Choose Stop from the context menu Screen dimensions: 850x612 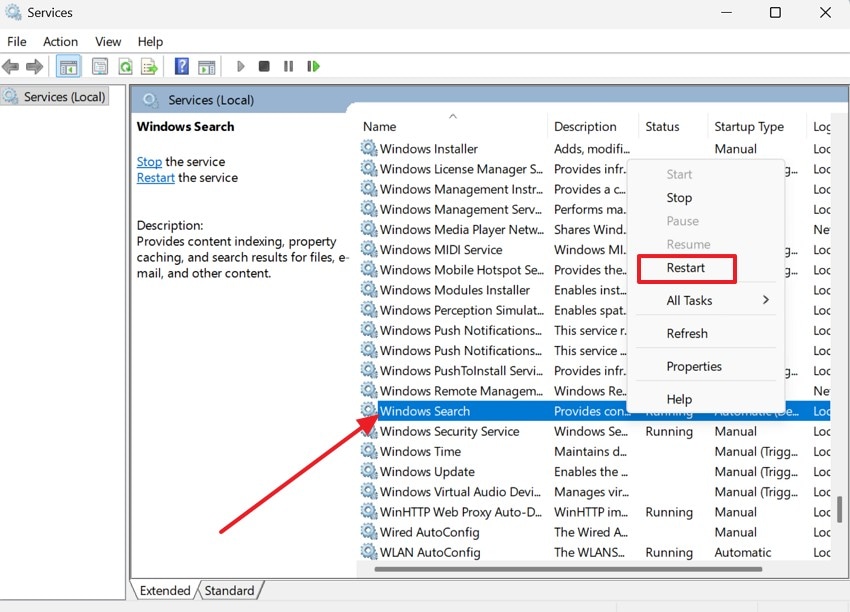(x=679, y=197)
